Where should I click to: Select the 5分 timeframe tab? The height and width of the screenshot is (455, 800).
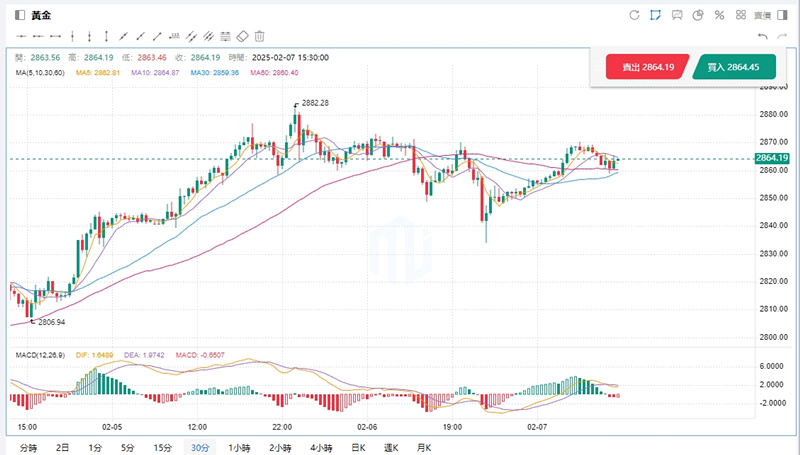click(x=127, y=447)
